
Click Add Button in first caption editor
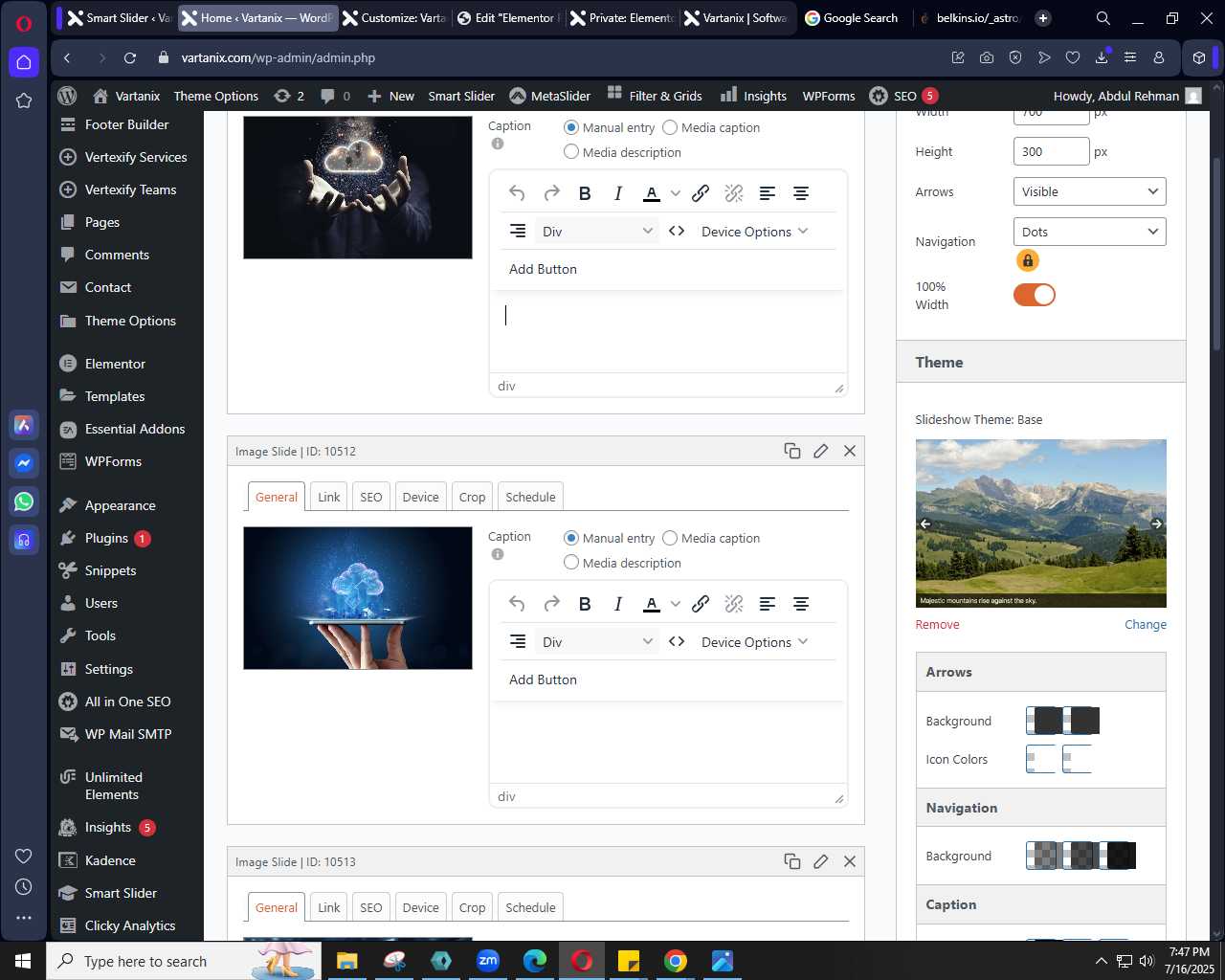543,269
